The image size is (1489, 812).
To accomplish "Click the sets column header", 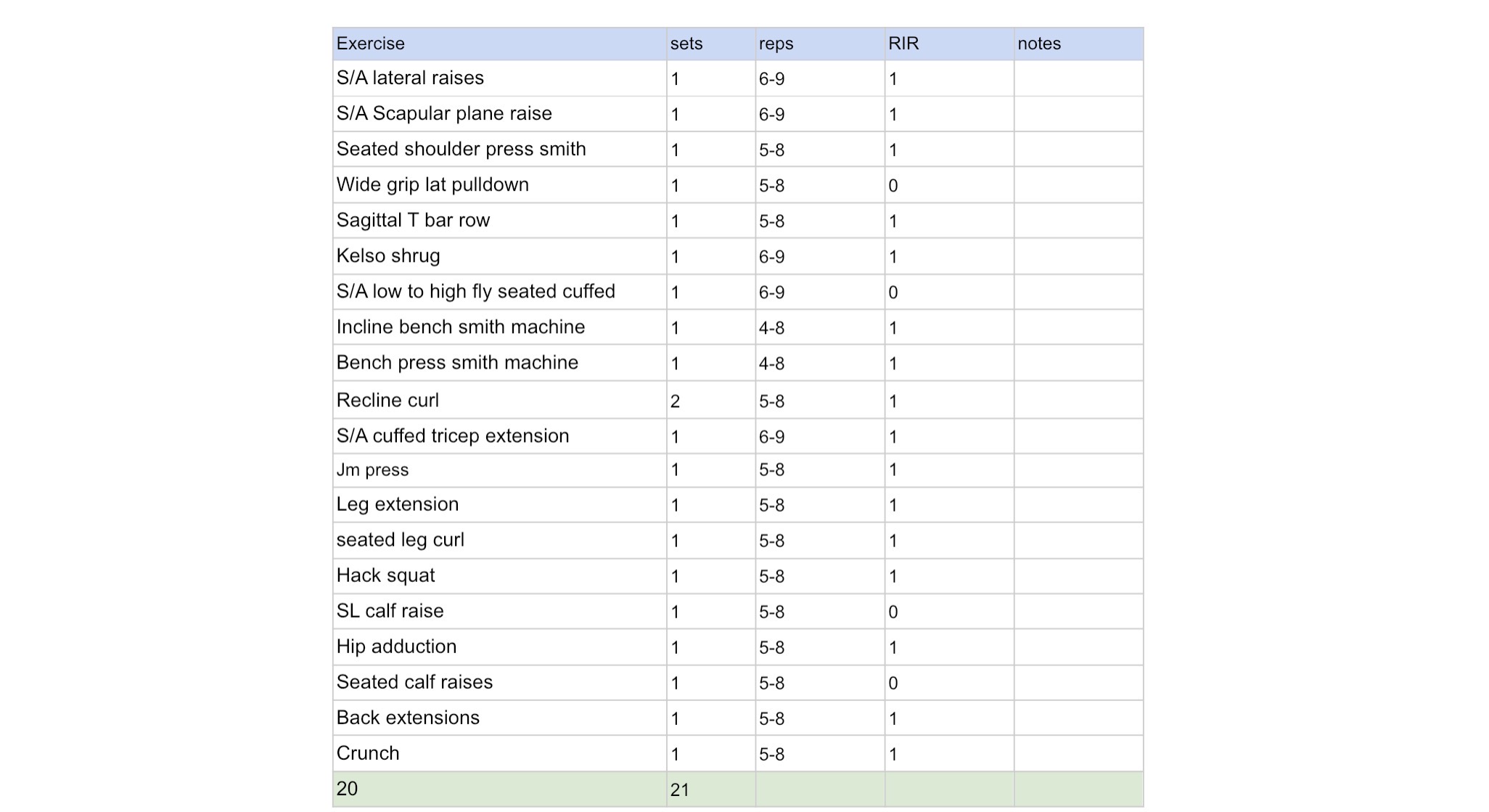I will click(x=711, y=44).
